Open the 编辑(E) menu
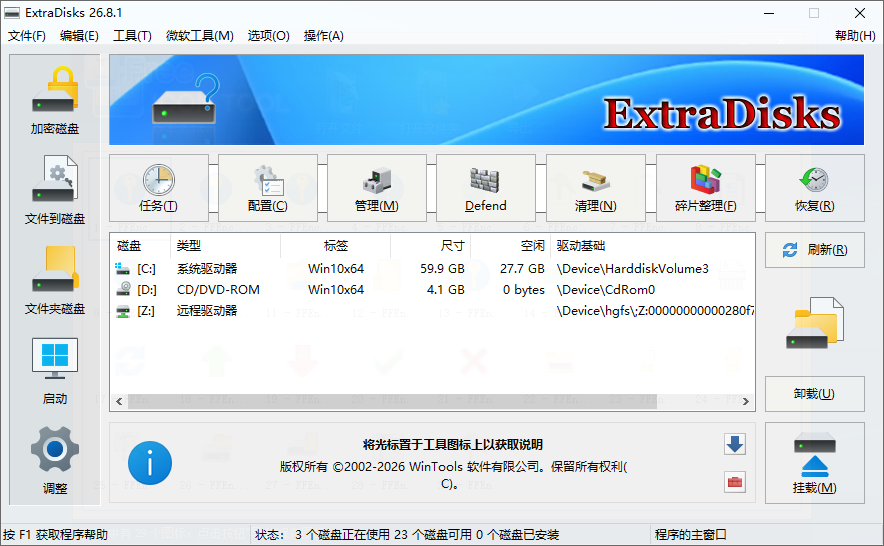The height and width of the screenshot is (546, 884). tap(79, 36)
